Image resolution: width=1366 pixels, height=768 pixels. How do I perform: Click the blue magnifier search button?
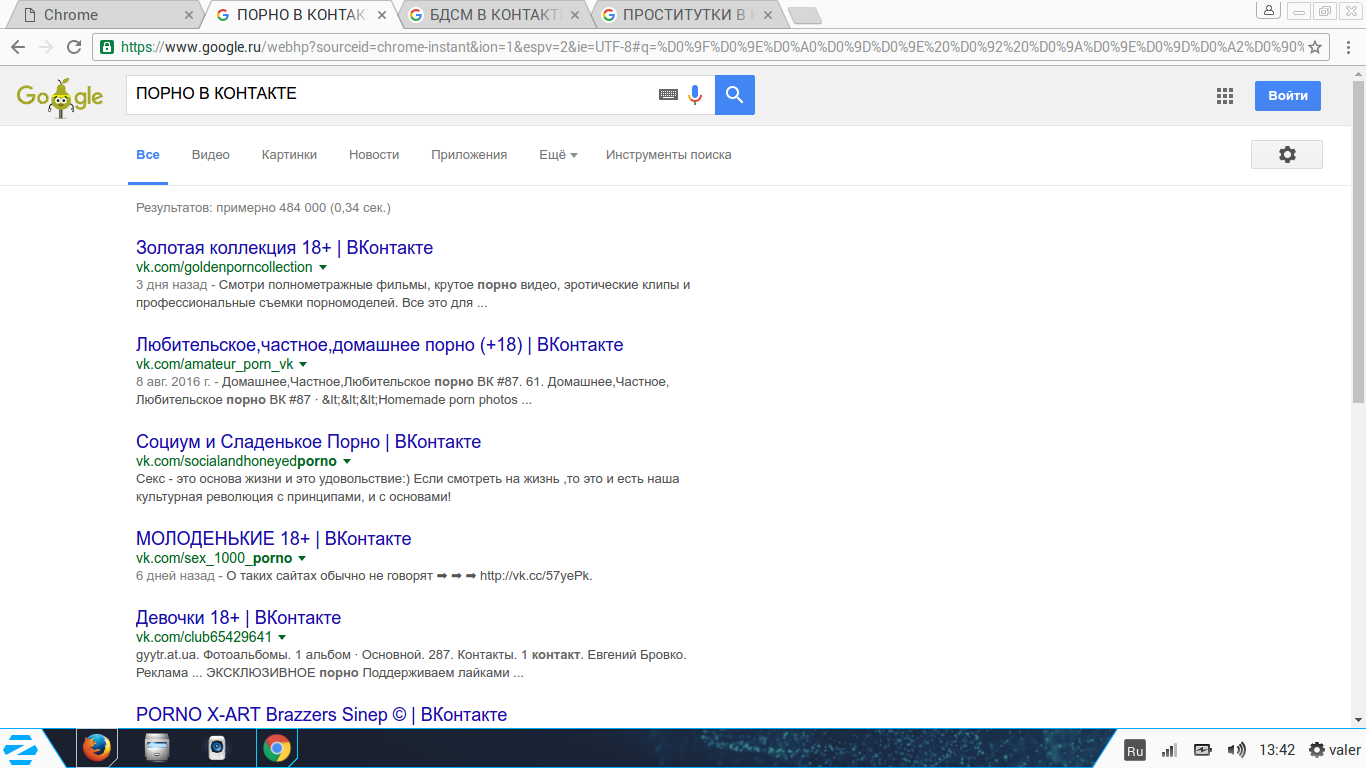[735, 95]
